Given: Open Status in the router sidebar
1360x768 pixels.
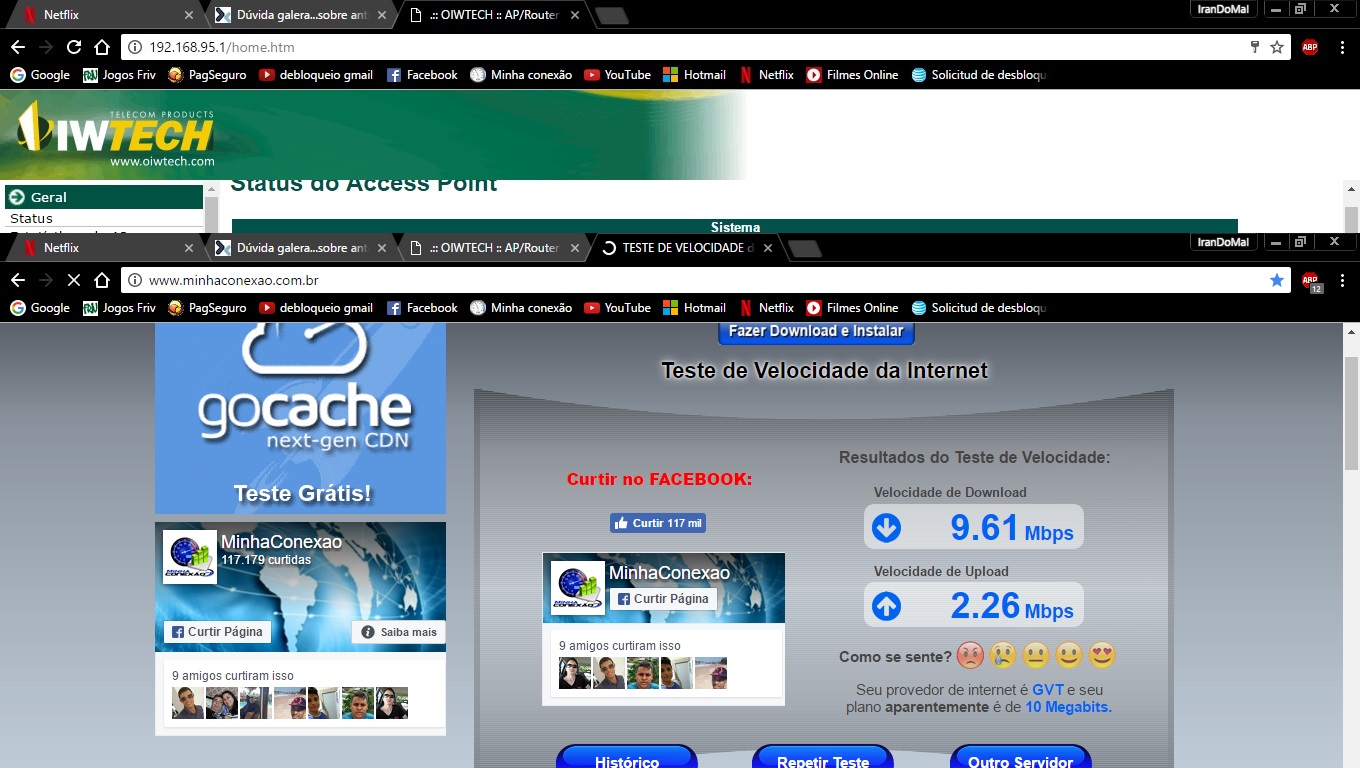Looking at the screenshot, I should click(x=31, y=218).
